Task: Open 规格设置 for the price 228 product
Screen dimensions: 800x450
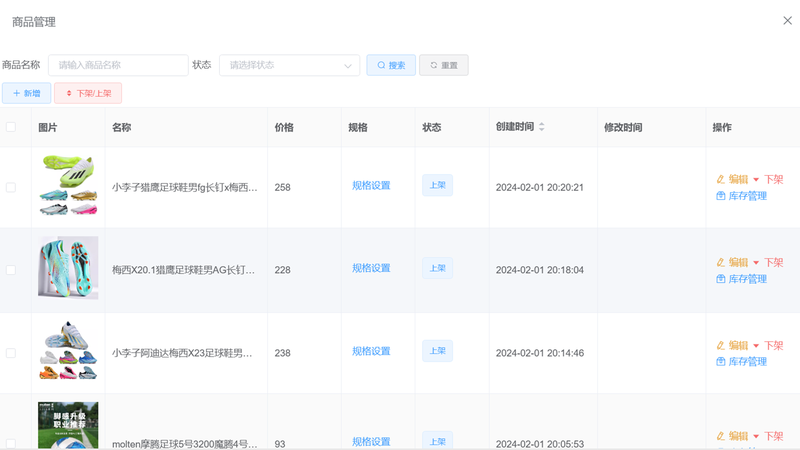Action: tap(371, 269)
